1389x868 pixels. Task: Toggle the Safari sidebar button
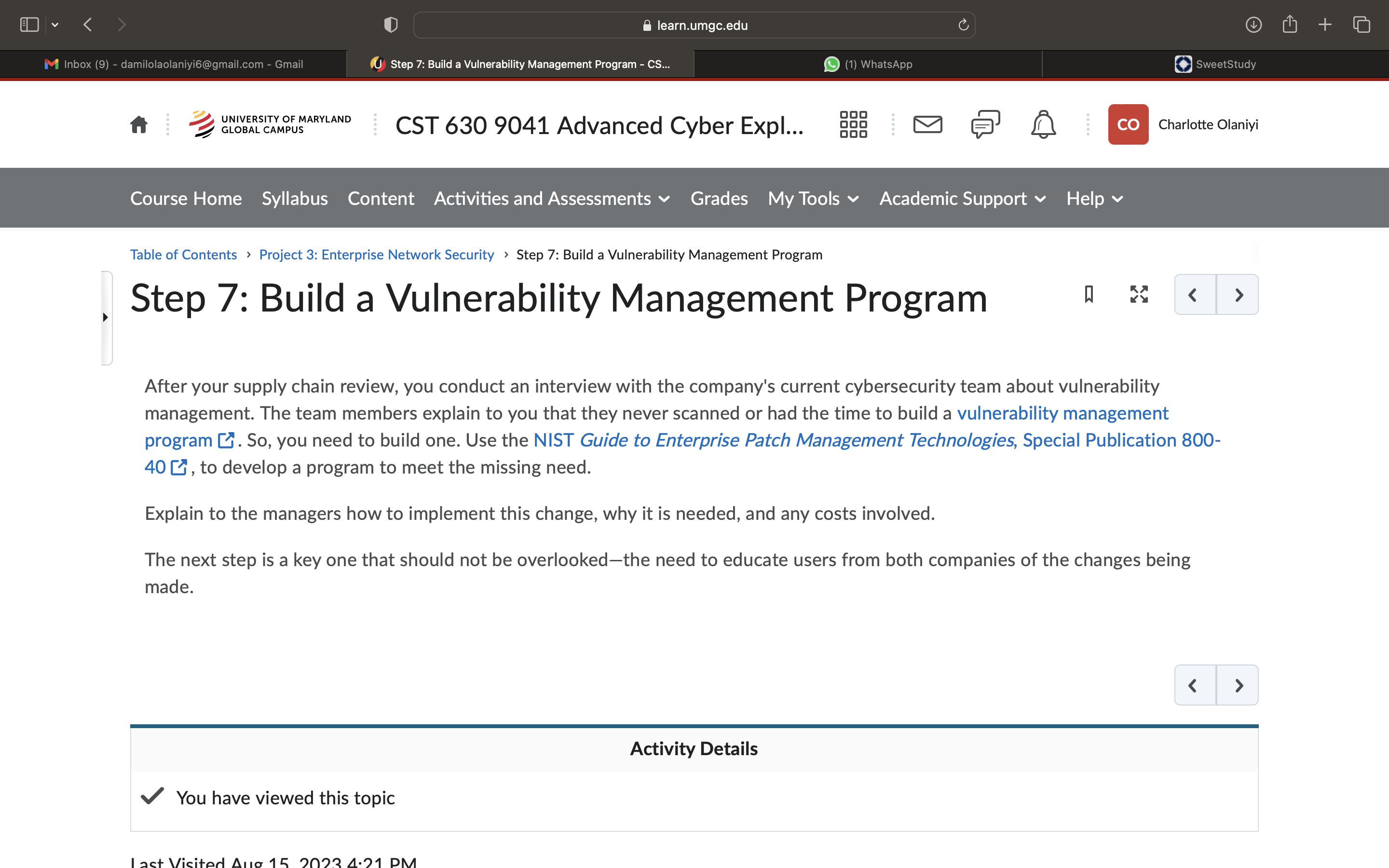29,25
